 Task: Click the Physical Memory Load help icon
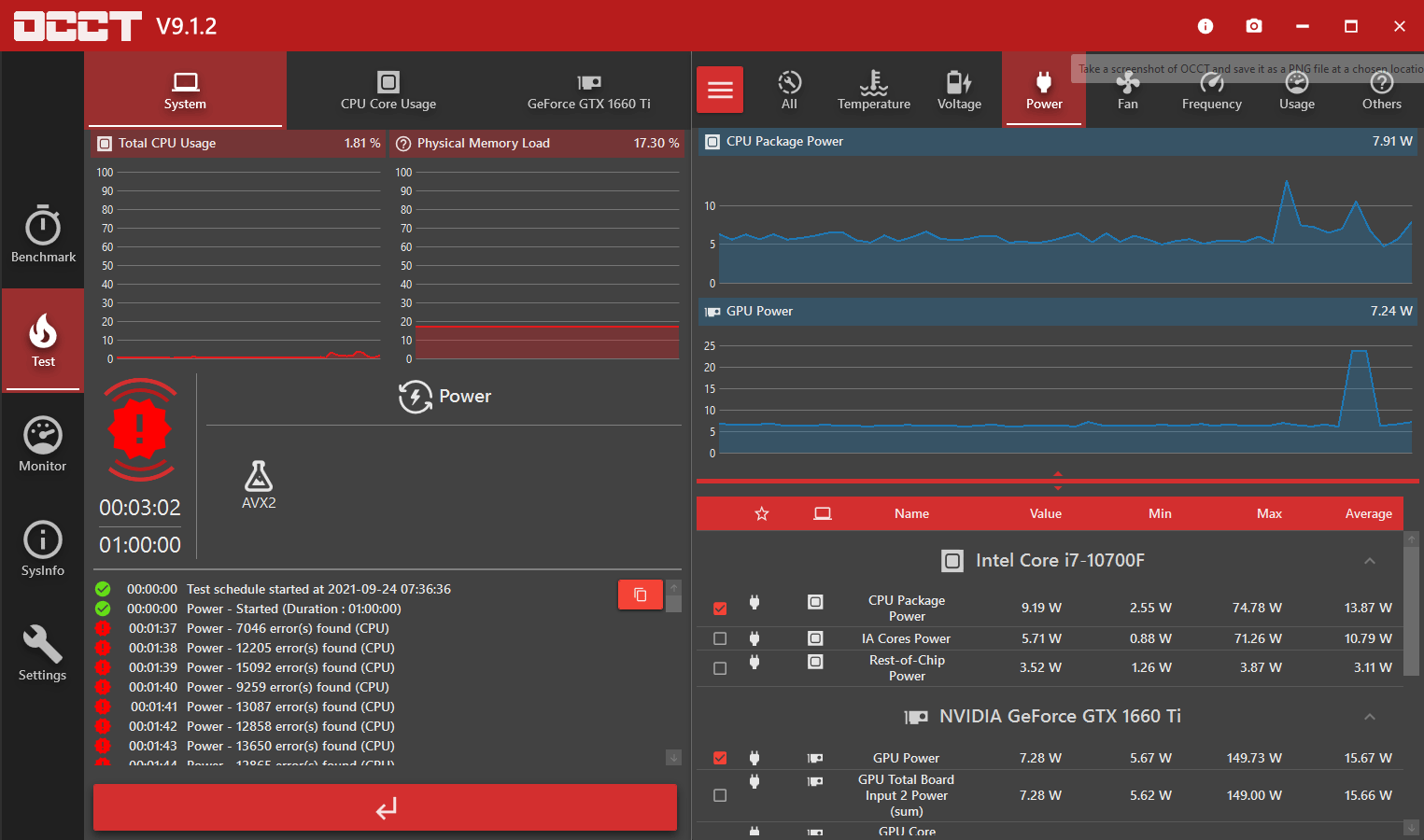tap(403, 144)
